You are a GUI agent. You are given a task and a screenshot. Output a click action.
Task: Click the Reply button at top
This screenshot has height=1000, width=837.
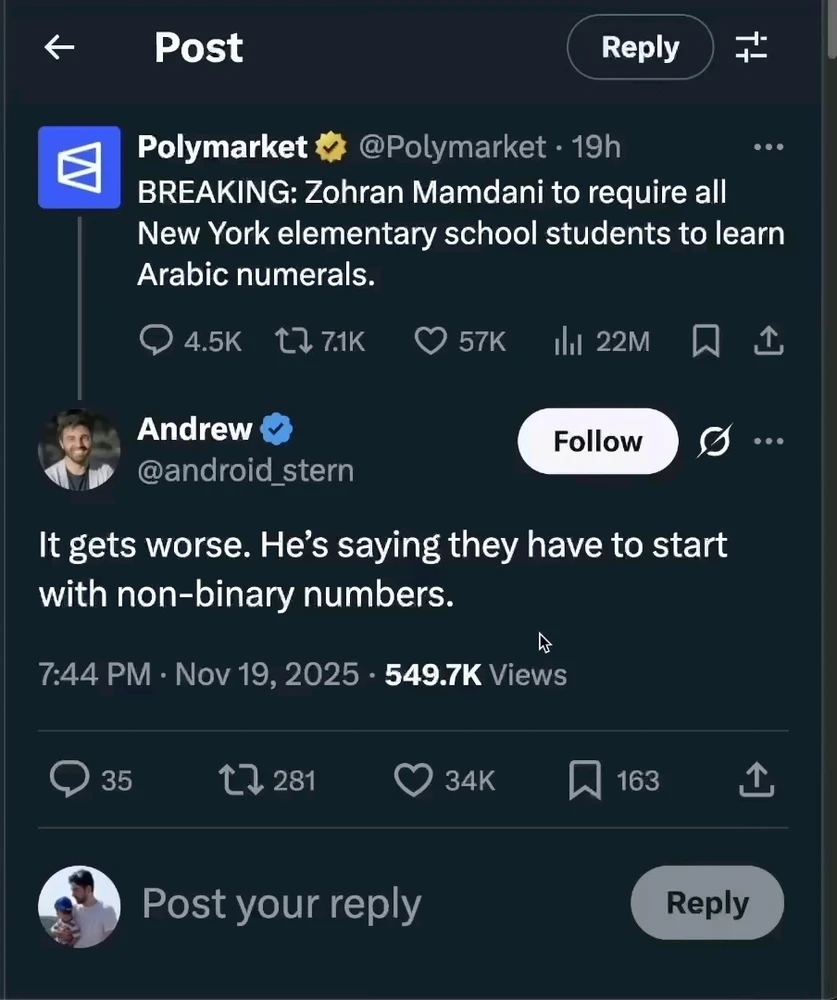640,47
